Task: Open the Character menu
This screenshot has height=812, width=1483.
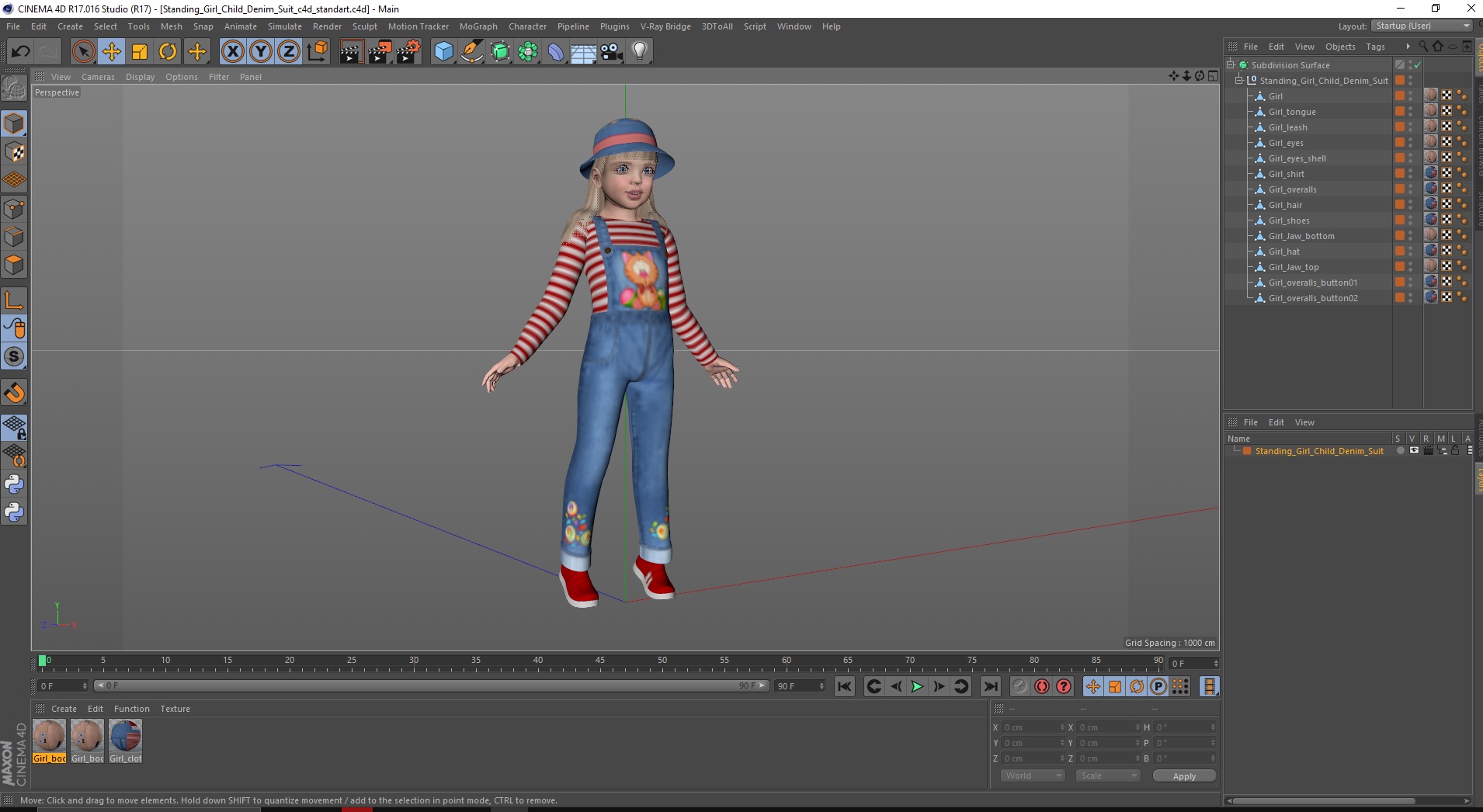Action: (x=527, y=26)
